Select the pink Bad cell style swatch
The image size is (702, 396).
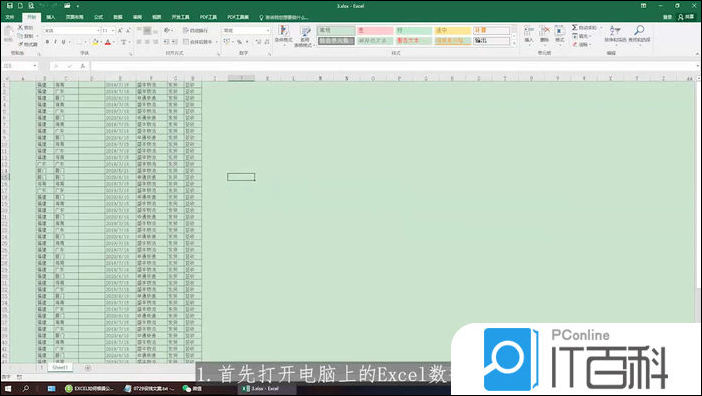[375, 30]
